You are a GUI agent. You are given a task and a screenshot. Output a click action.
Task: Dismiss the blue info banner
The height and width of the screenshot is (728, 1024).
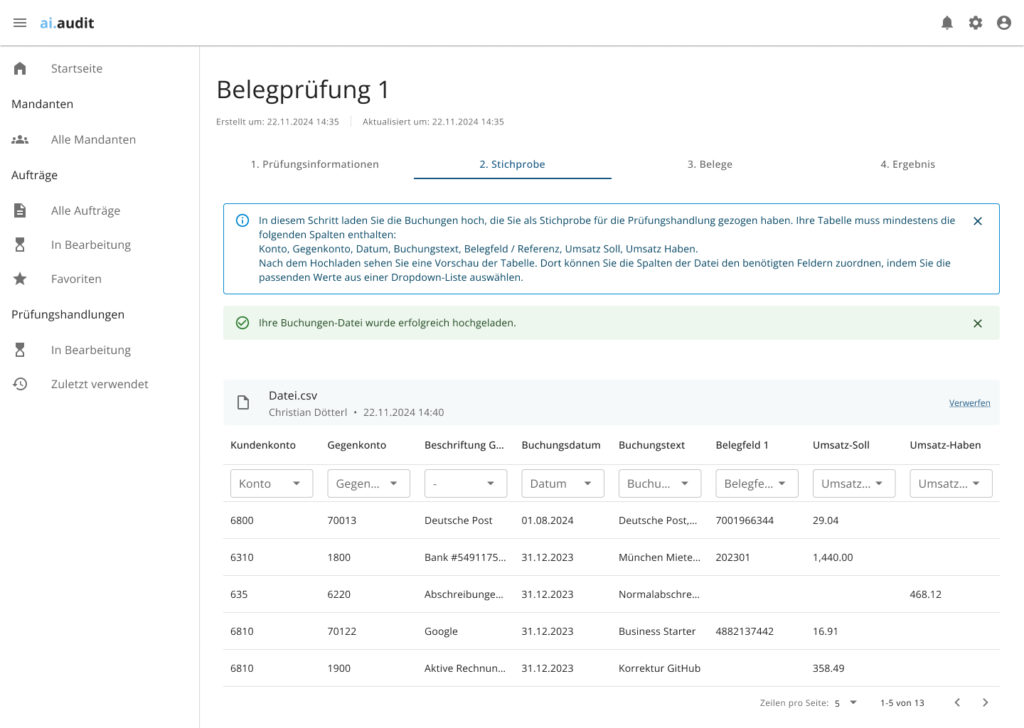(x=977, y=221)
